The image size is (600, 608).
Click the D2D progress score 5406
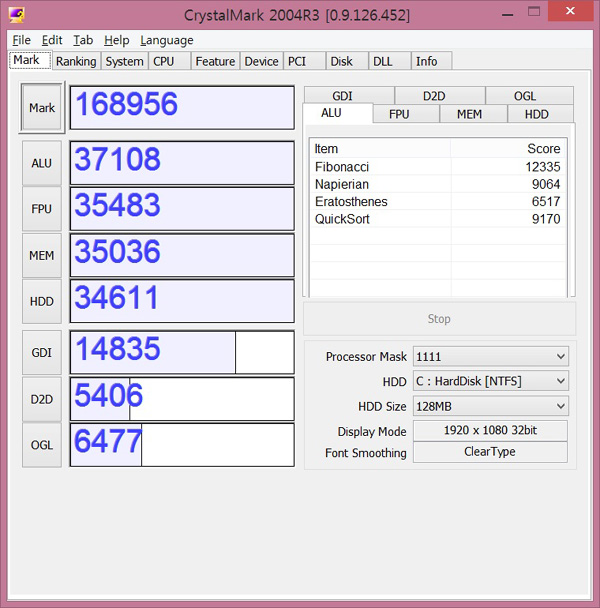(182, 399)
